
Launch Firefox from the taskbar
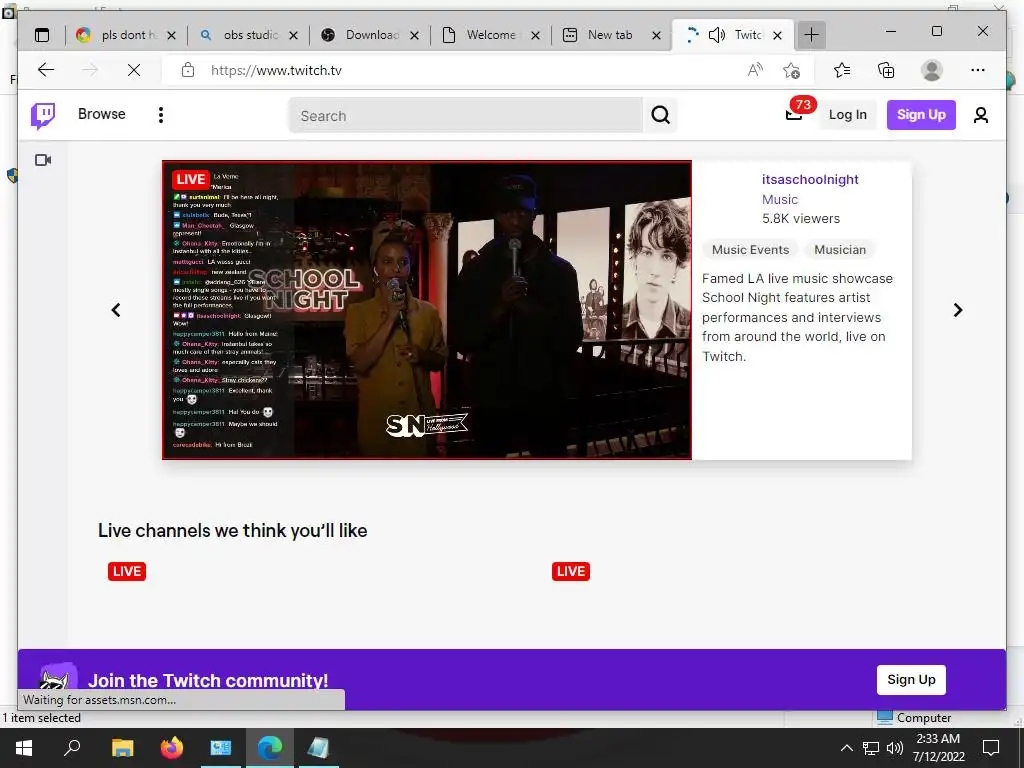pyautogui.click(x=172, y=748)
